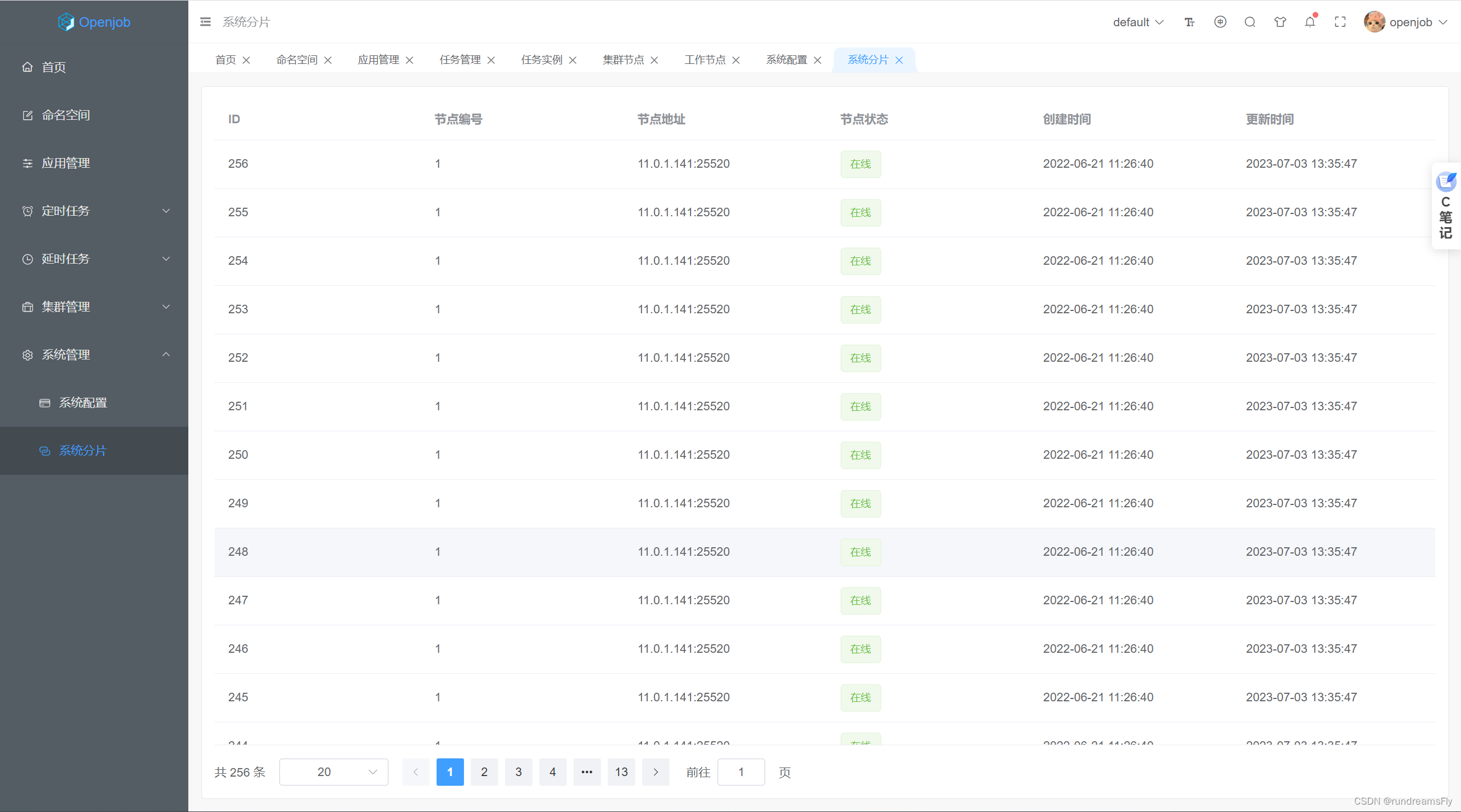Click 共 256 条 total count text
Image resolution: width=1461 pixels, height=812 pixels.
240,772
